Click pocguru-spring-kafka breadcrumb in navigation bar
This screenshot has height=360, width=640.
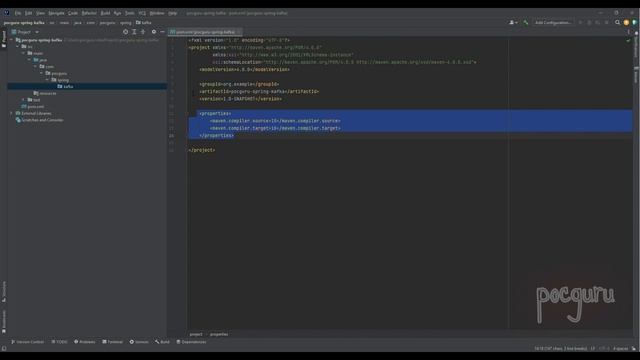coord(24,23)
